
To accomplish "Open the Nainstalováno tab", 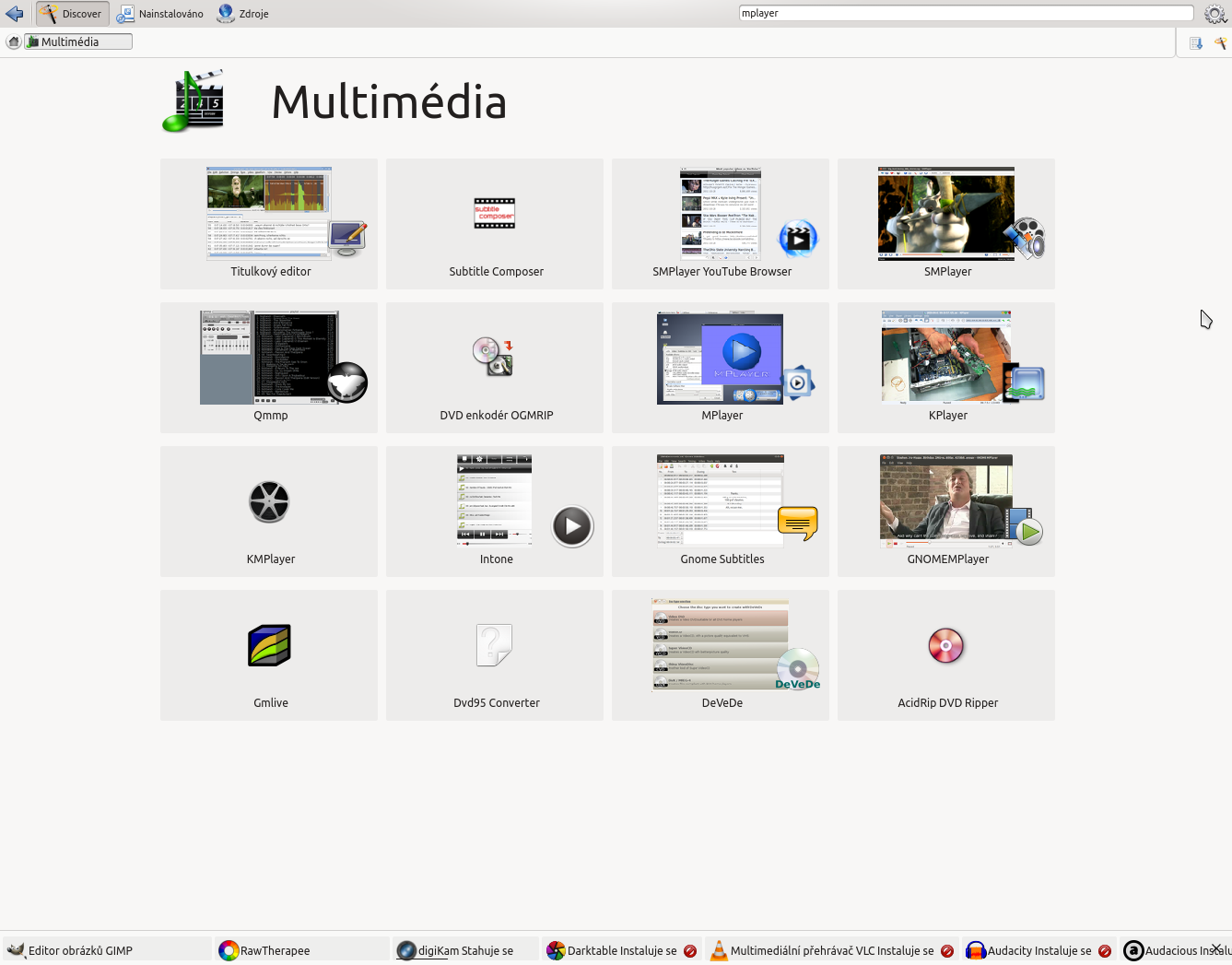I will click(160, 14).
